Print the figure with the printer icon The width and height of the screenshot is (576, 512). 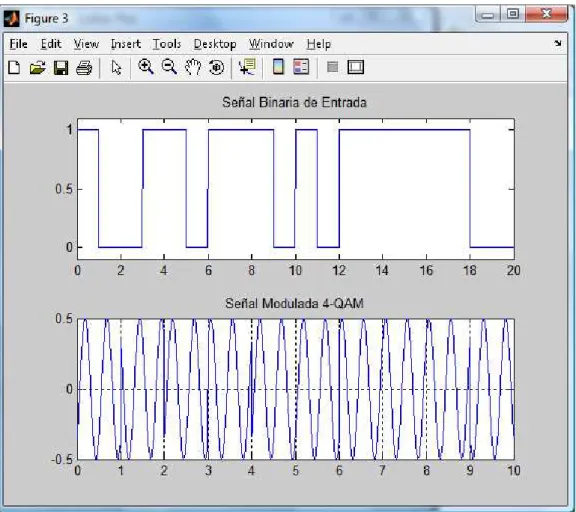coord(84,68)
